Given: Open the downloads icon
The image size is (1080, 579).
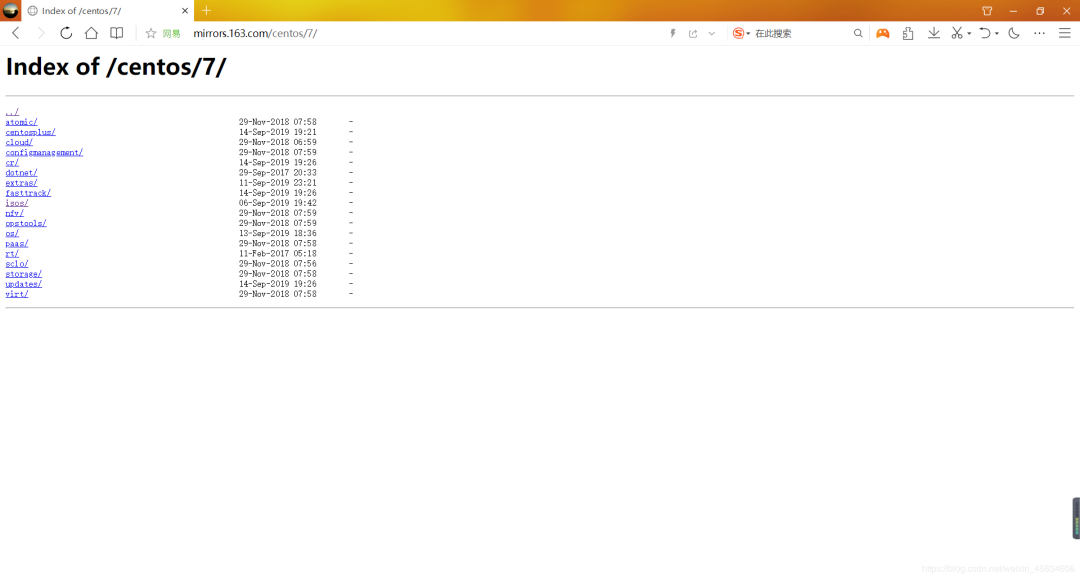Looking at the screenshot, I should 933,33.
